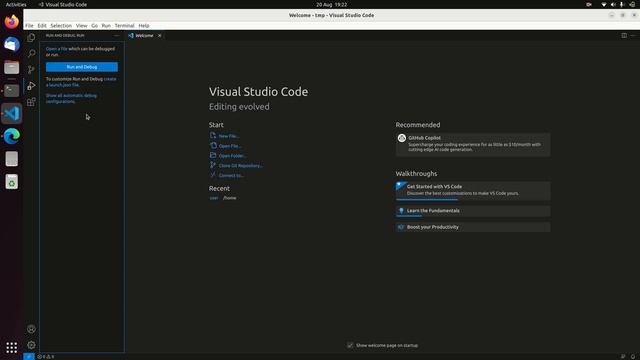This screenshot has width=640, height=360.
Task: Click the remote window status bar indicator
Action: (29, 356)
